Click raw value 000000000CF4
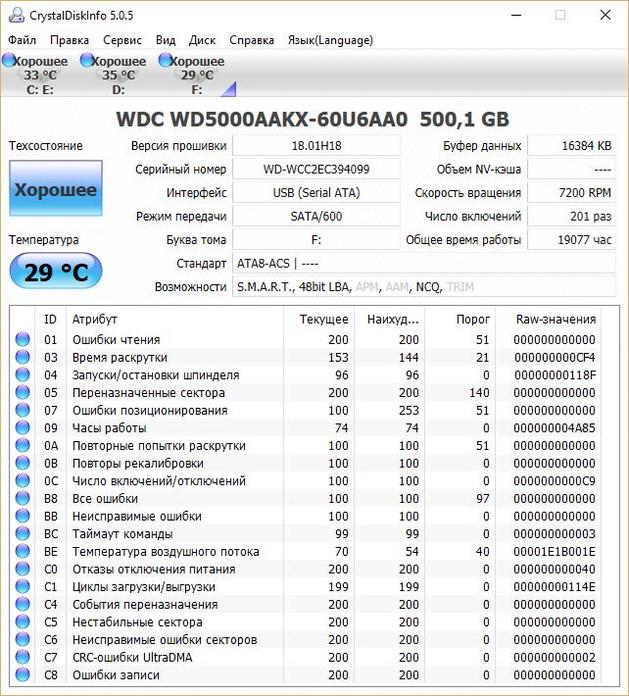Screen dimensions: 629x696 554,357
